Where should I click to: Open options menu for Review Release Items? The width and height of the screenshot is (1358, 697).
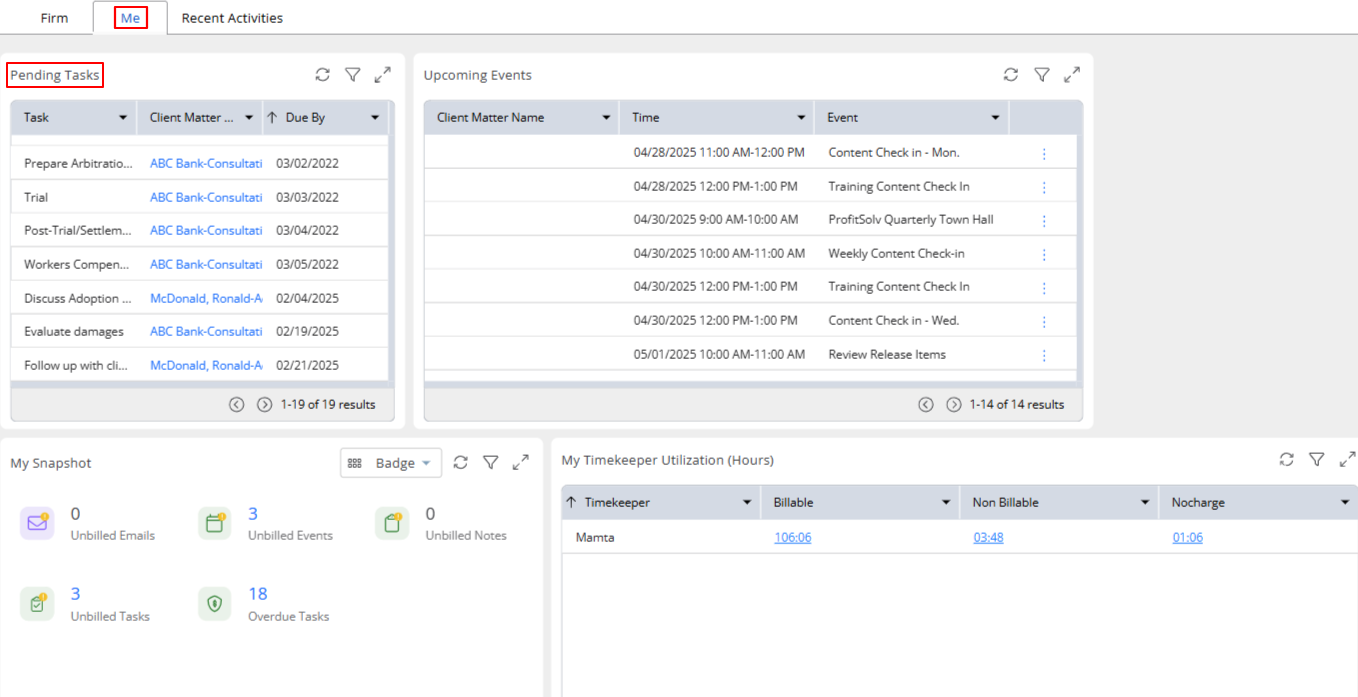coord(1044,355)
